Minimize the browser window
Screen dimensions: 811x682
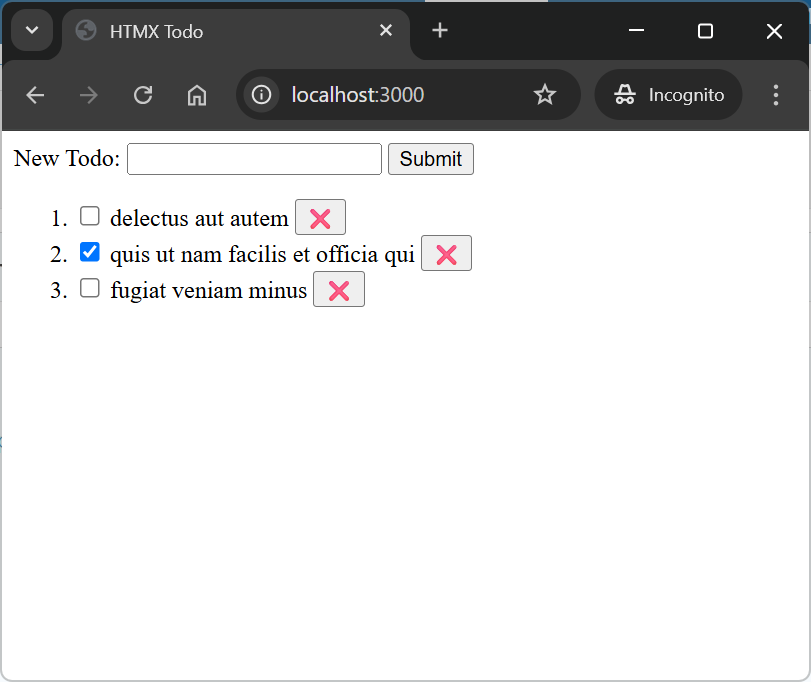pyautogui.click(x=636, y=31)
